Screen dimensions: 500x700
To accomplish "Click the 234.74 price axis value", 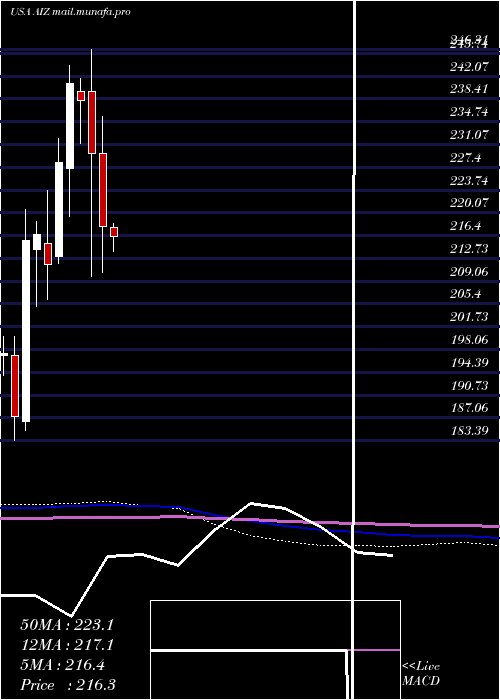I will [x=469, y=112].
